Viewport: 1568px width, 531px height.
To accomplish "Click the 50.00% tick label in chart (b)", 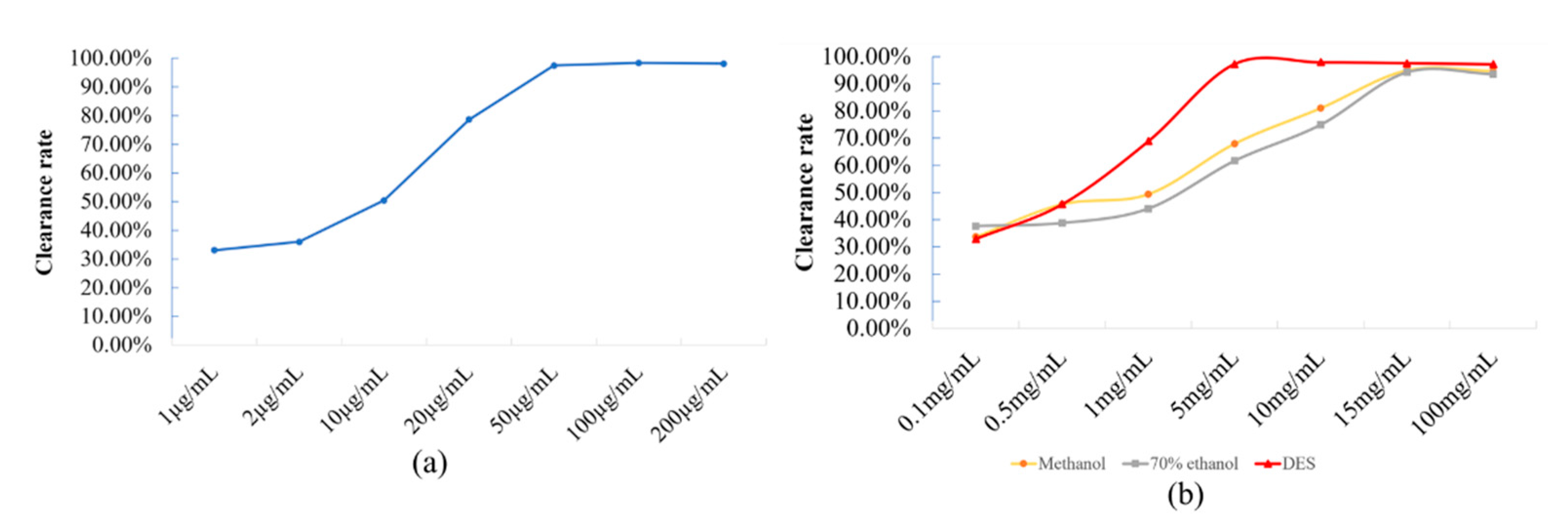I will click(x=873, y=193).
